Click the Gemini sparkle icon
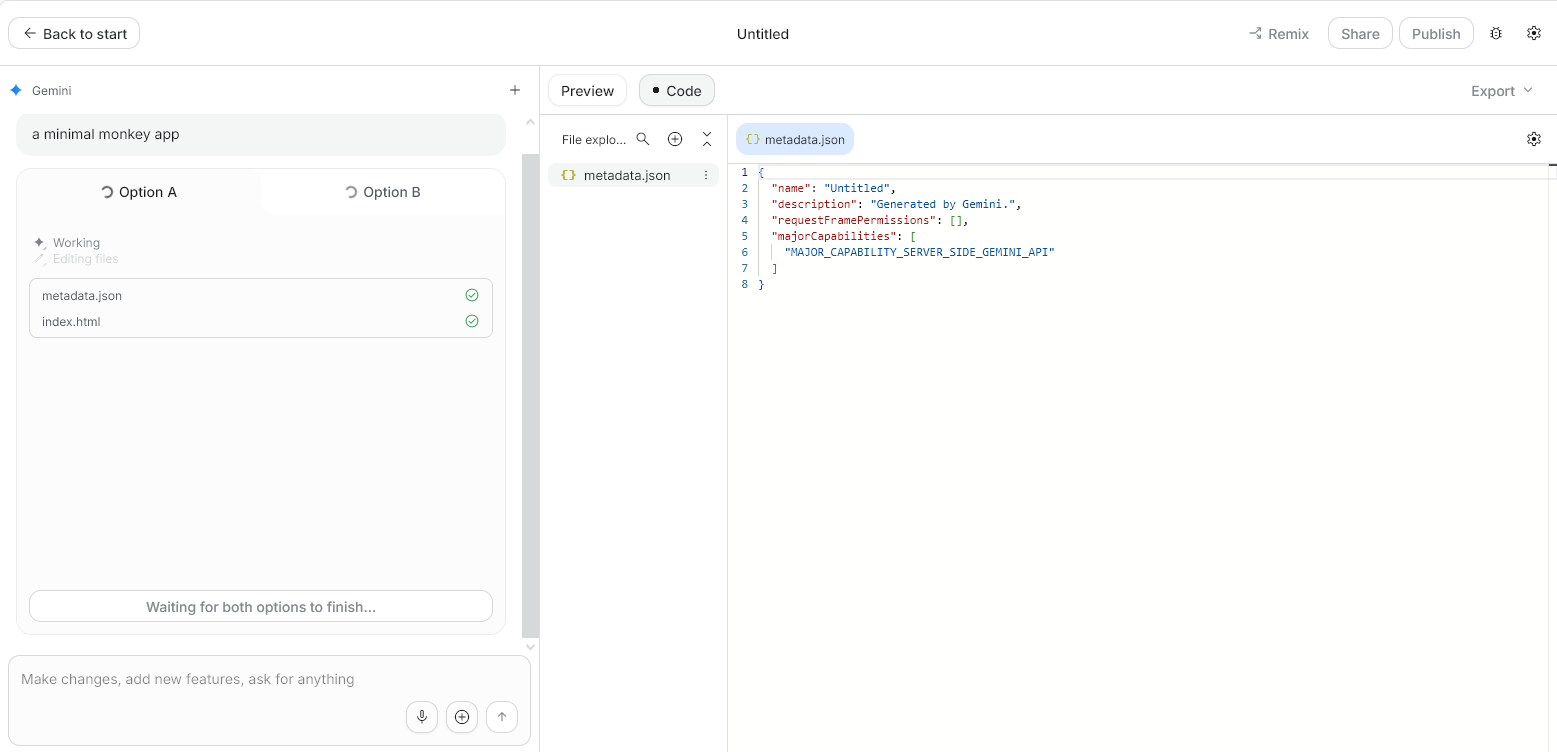Viewport: 1557px width, 752px height. tap(16, 90)
